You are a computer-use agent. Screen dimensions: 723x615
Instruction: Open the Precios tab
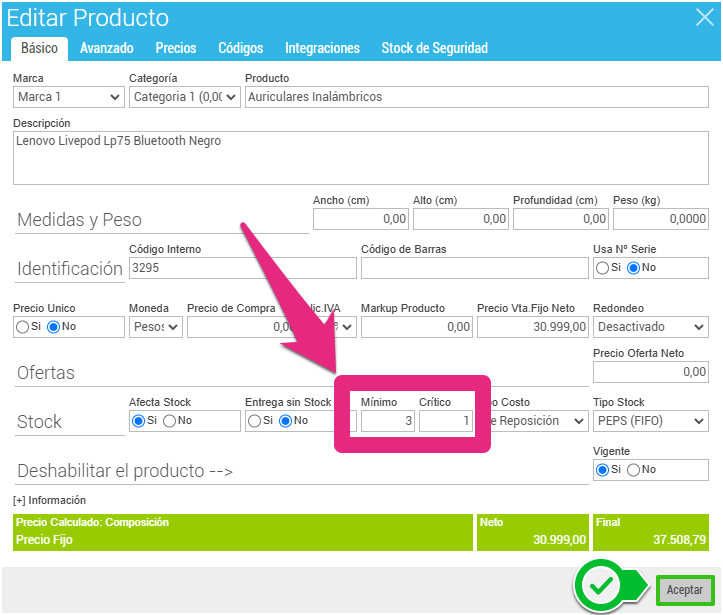pyautogui.click(x=176, y=48)
